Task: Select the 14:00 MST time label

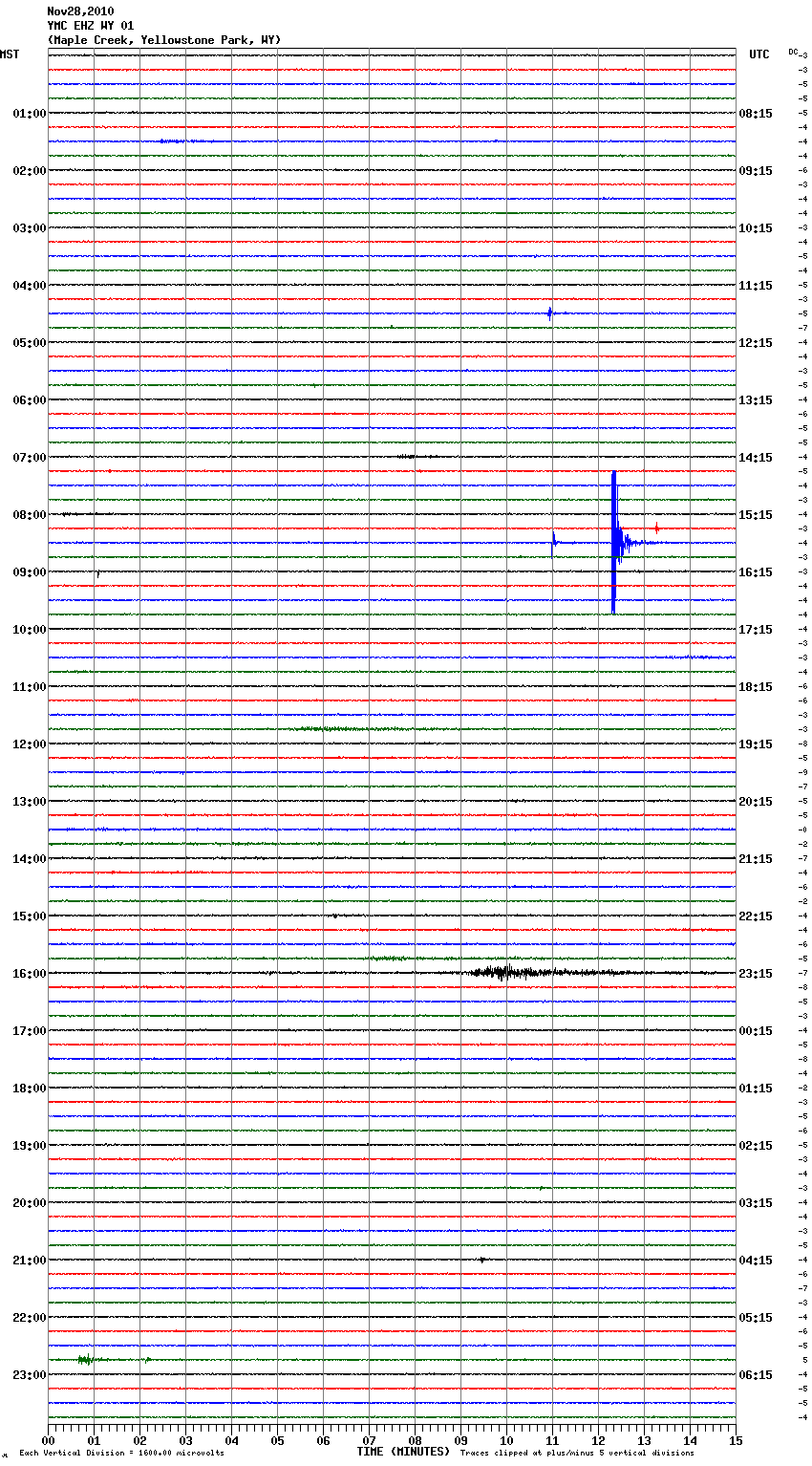Action: point(30,859)
